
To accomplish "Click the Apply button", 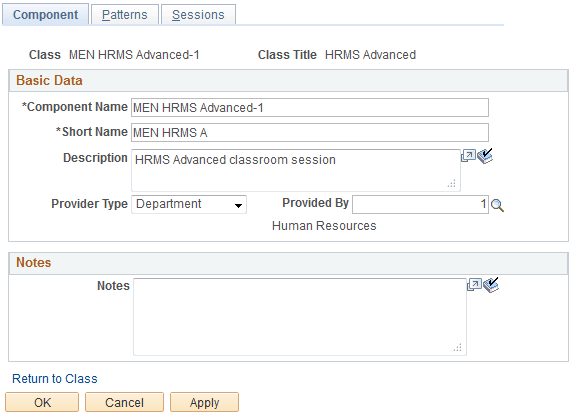I will pyautogui.click(x=205, y=402).
